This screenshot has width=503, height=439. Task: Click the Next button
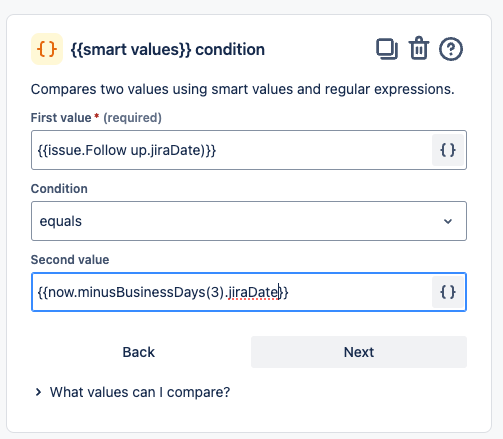[x=359, y=352]
